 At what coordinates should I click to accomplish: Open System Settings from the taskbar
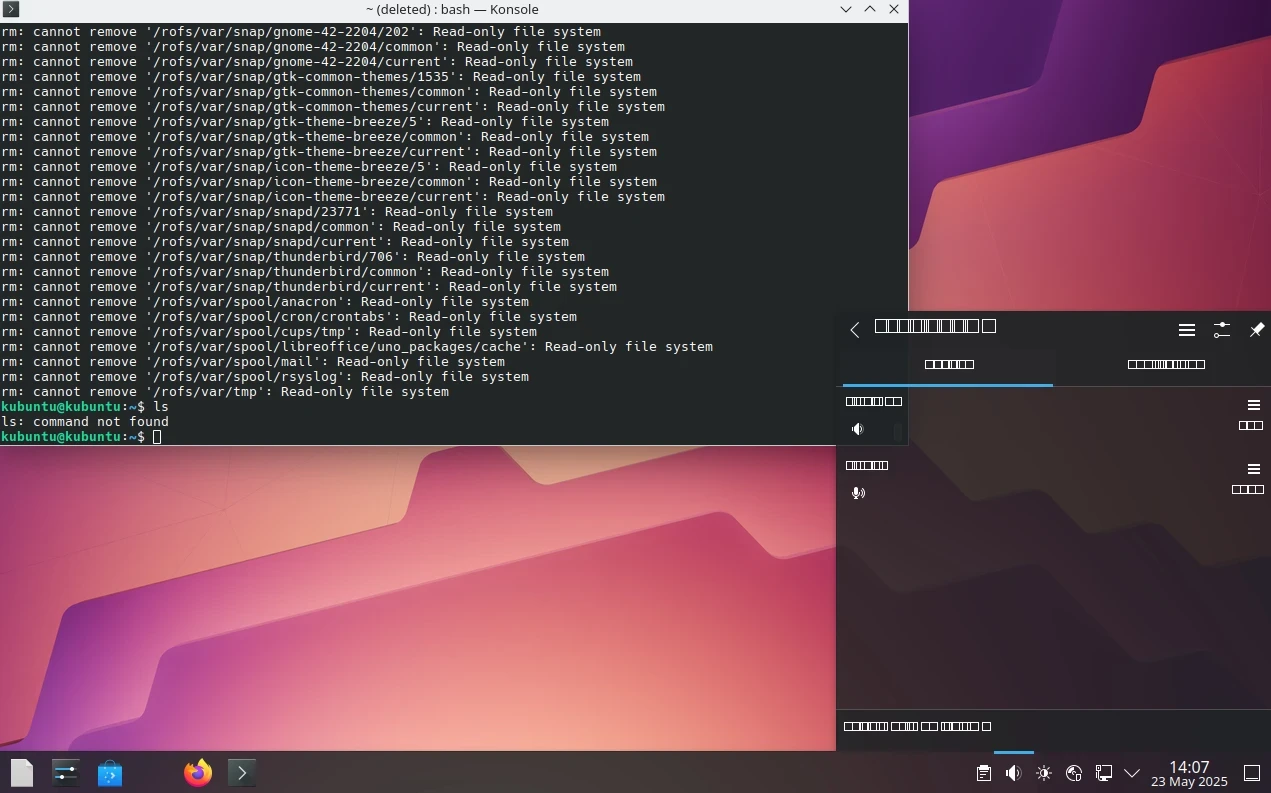[x=66, y=773]
